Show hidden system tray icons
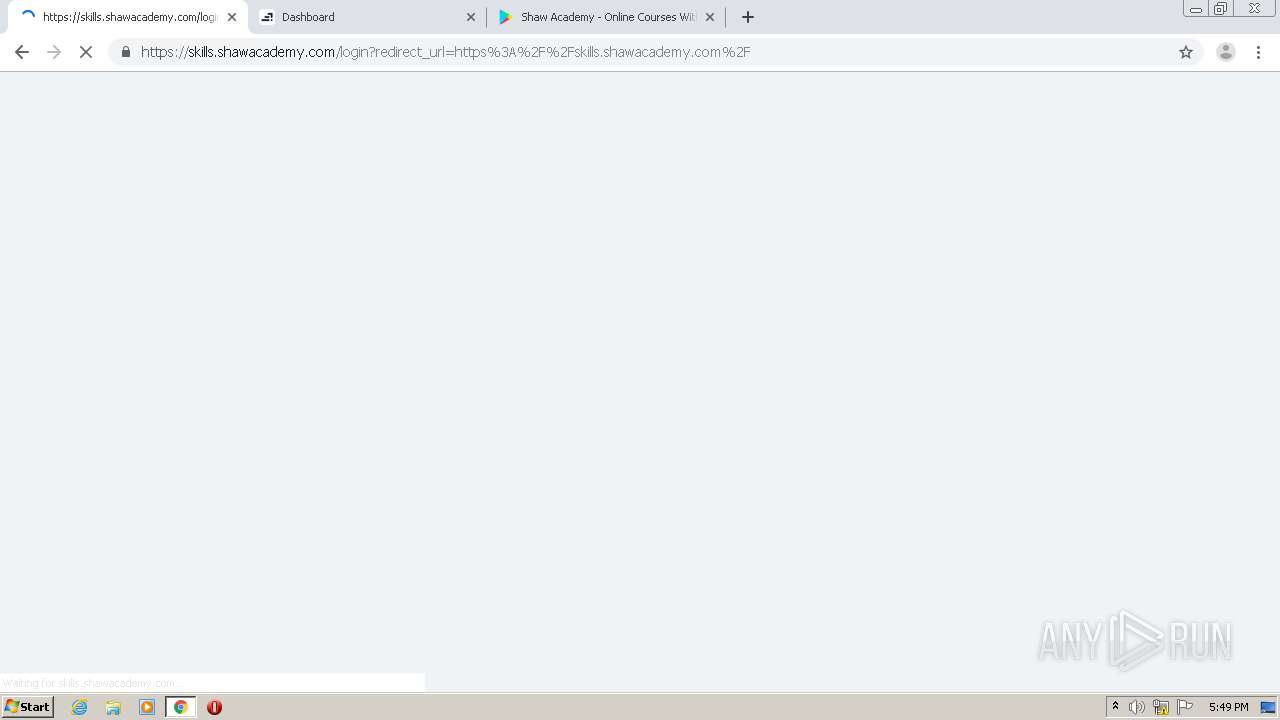This screenshot has width=1280, height=720. pyautogui.click(x=1115, y=707)
